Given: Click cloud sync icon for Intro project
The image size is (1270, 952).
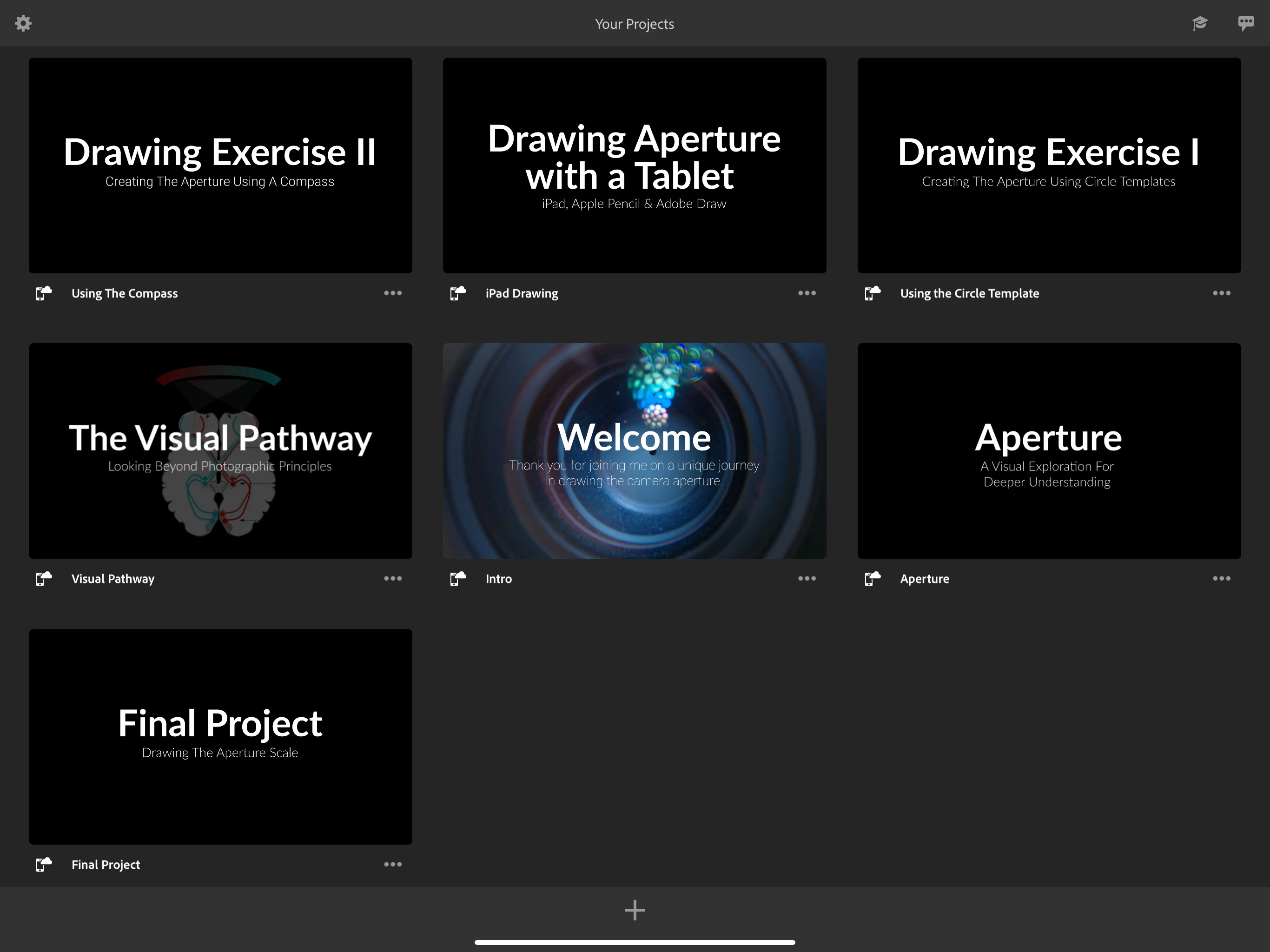Looking at the screenshot, I should 458,579.
